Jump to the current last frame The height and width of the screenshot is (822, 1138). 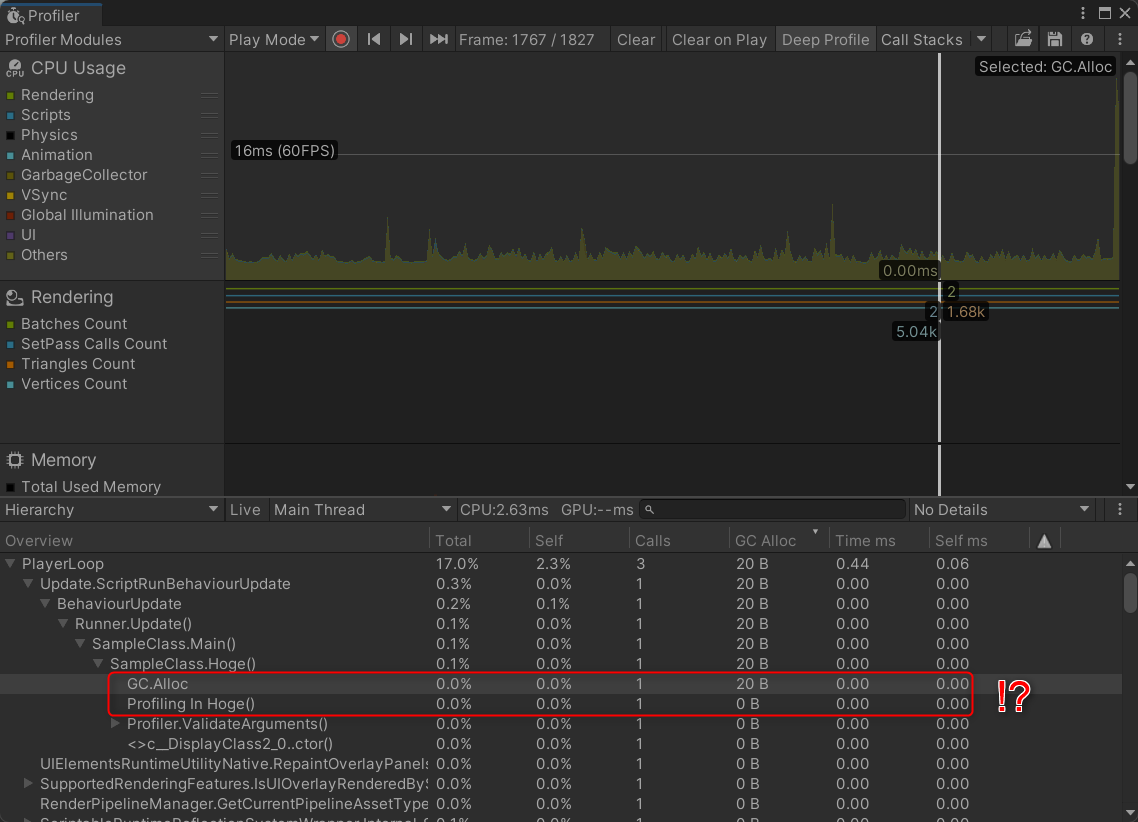pos(438,39)
